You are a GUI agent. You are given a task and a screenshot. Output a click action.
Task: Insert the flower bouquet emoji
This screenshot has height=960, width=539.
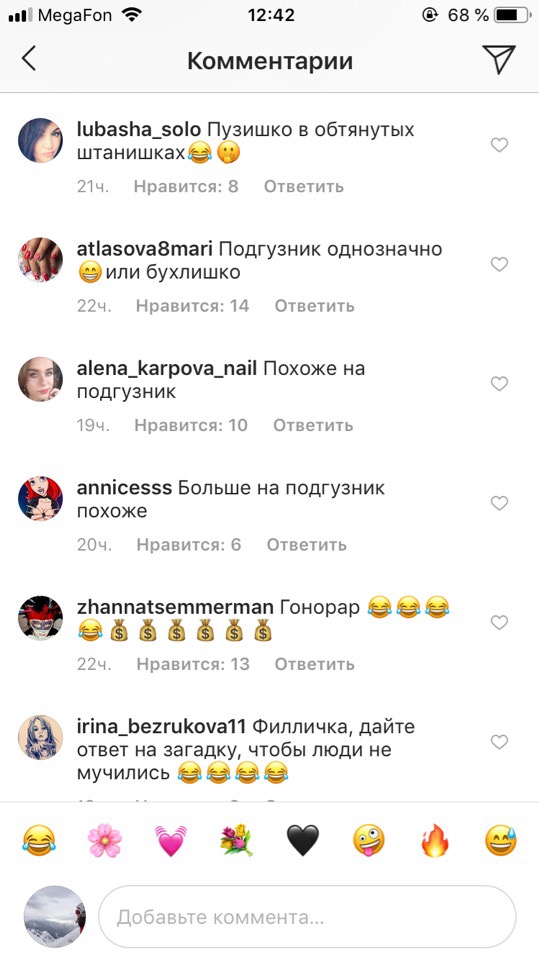click(236, 839)
